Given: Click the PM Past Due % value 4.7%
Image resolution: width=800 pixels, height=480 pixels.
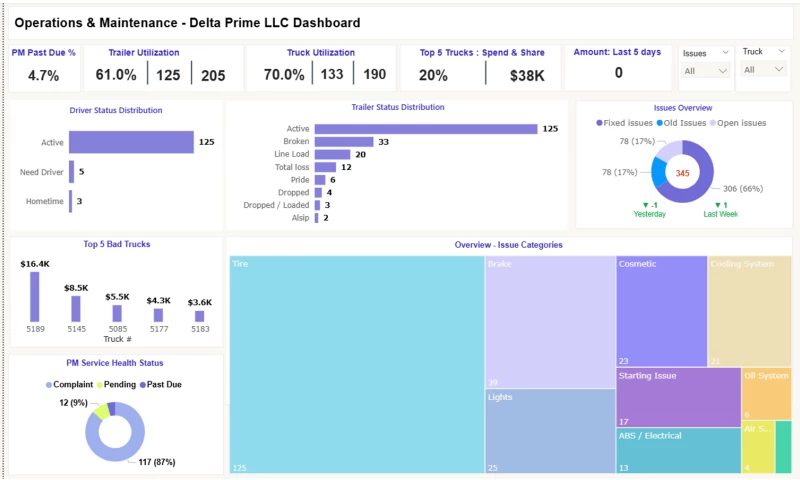Looking at the screenshot, I should point(43,76).
